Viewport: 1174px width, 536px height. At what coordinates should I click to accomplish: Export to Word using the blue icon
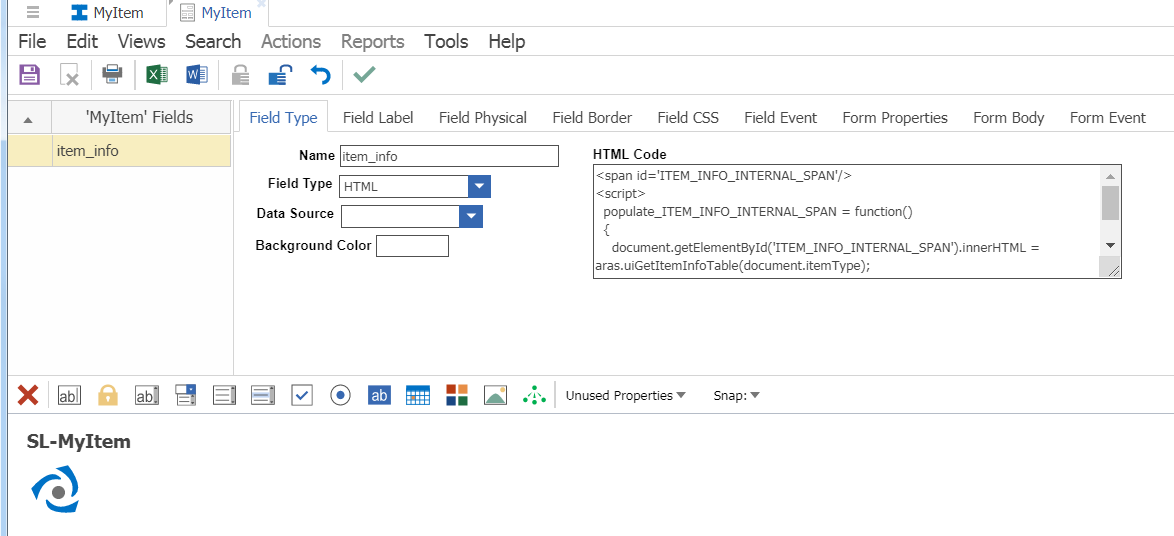point(196,75)
